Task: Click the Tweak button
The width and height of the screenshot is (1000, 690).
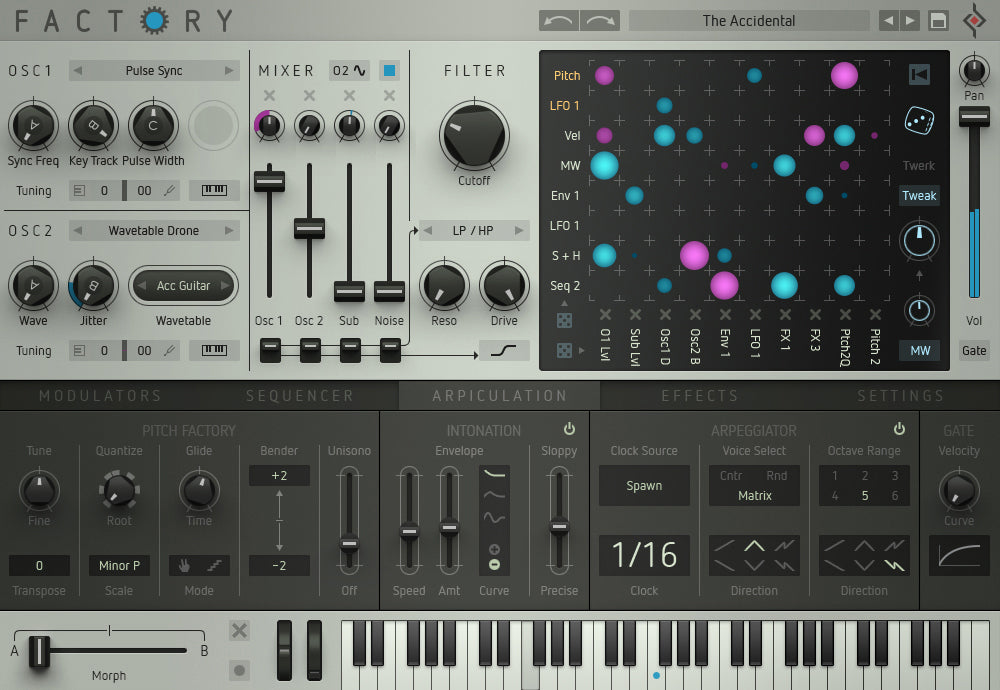Action: 918,195
